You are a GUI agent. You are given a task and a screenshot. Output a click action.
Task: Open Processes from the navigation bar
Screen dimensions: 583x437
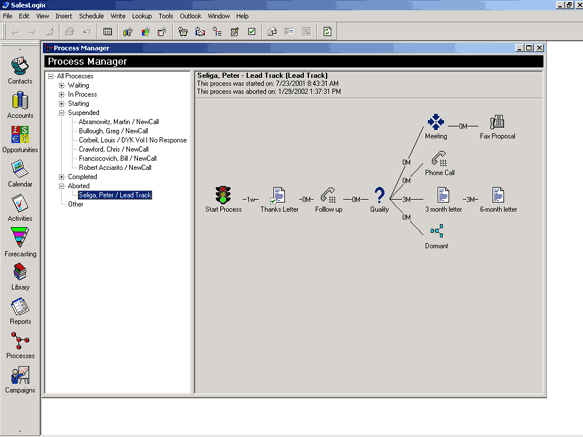(20, 345)
